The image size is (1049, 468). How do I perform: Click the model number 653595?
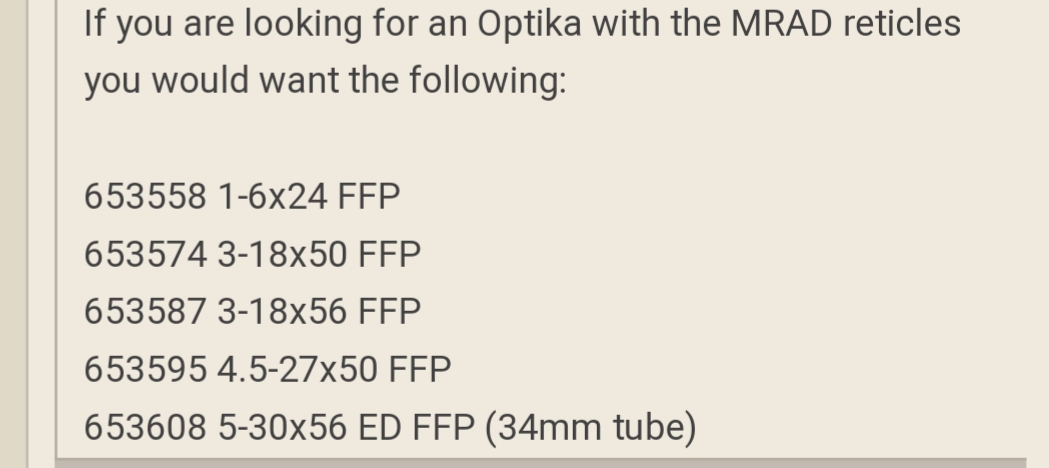pos(145,370)
